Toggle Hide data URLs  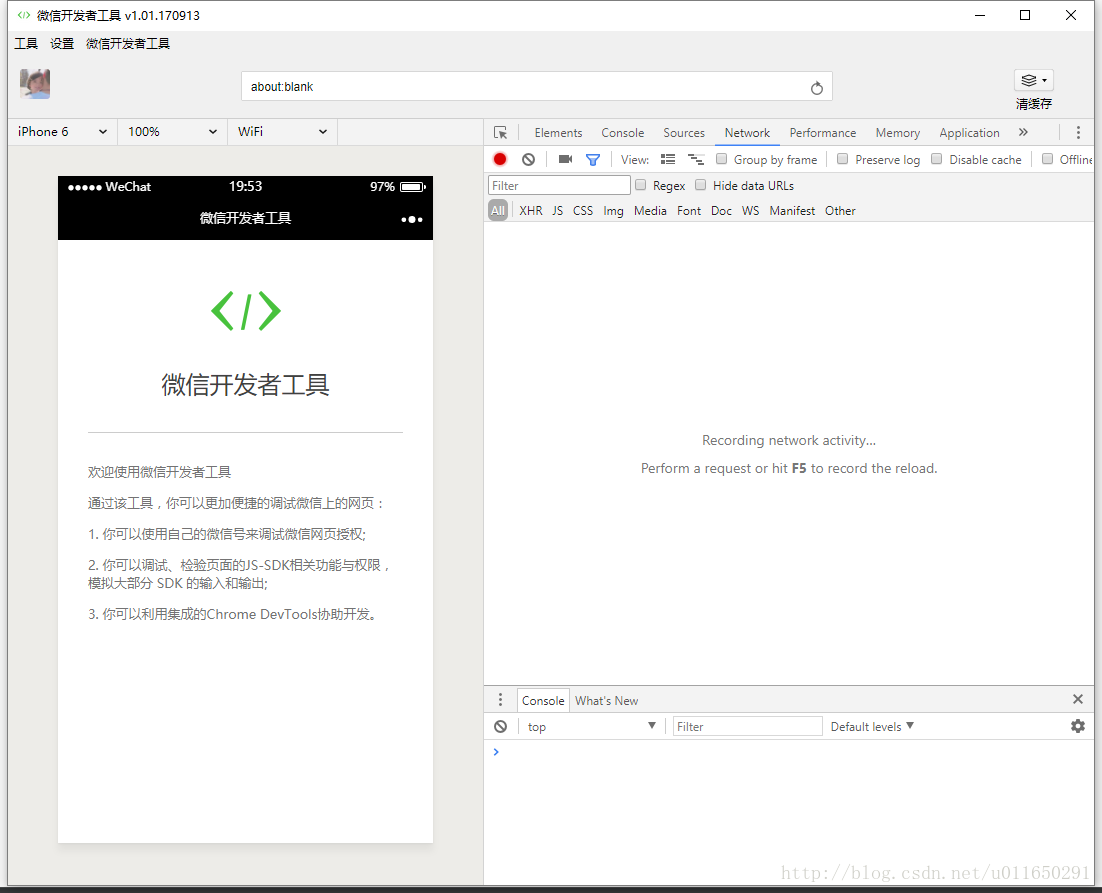(x=700, y=185)
